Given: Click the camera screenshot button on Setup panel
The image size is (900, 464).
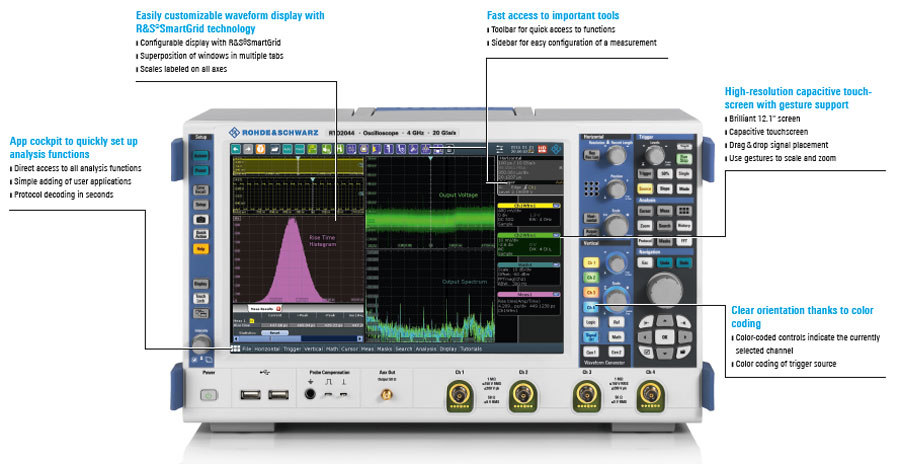Looking at the screenshot, I should click(201, 219).
